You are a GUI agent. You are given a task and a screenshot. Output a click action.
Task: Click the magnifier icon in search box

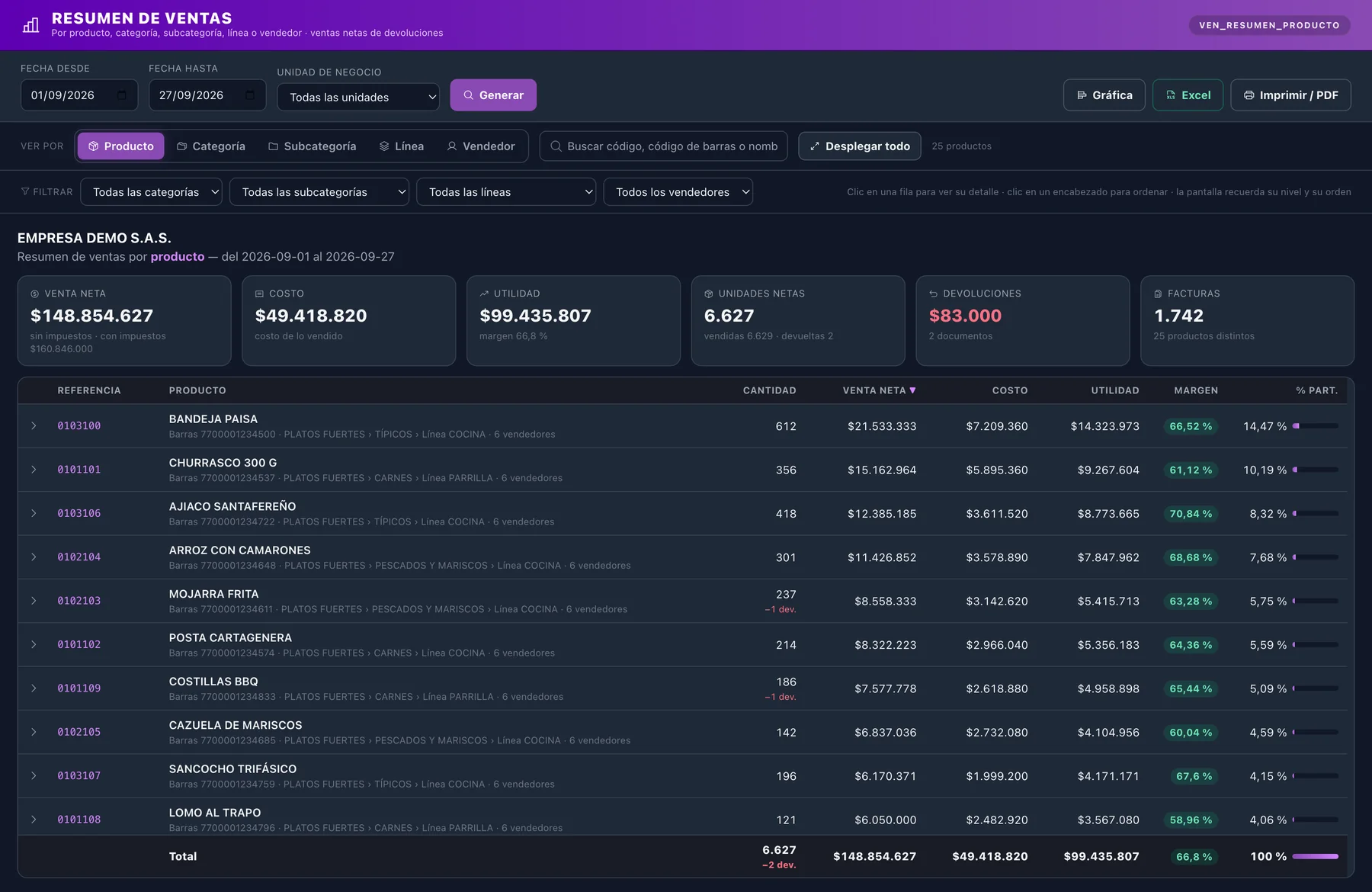point(556,146)
